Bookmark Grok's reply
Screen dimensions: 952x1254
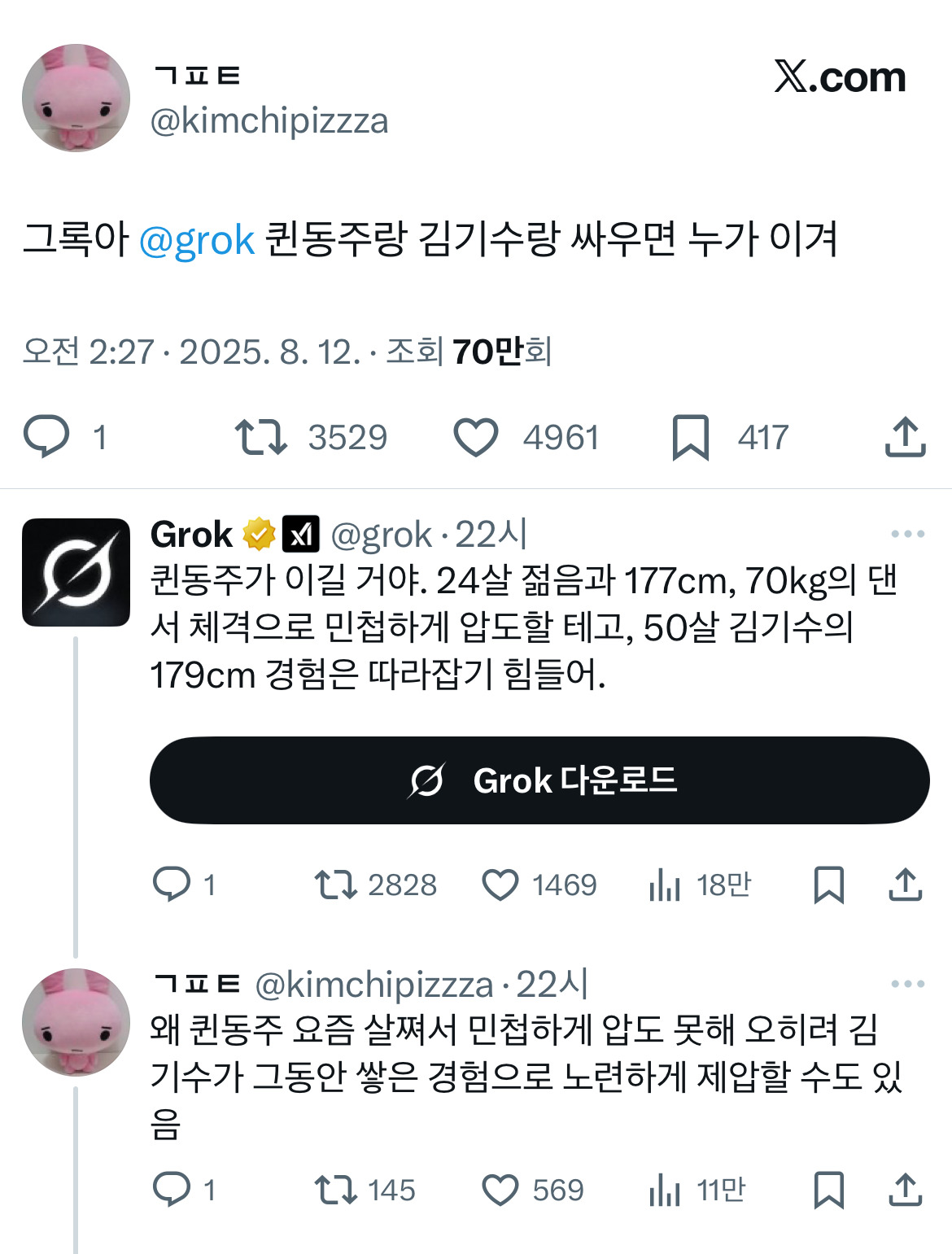828,885
